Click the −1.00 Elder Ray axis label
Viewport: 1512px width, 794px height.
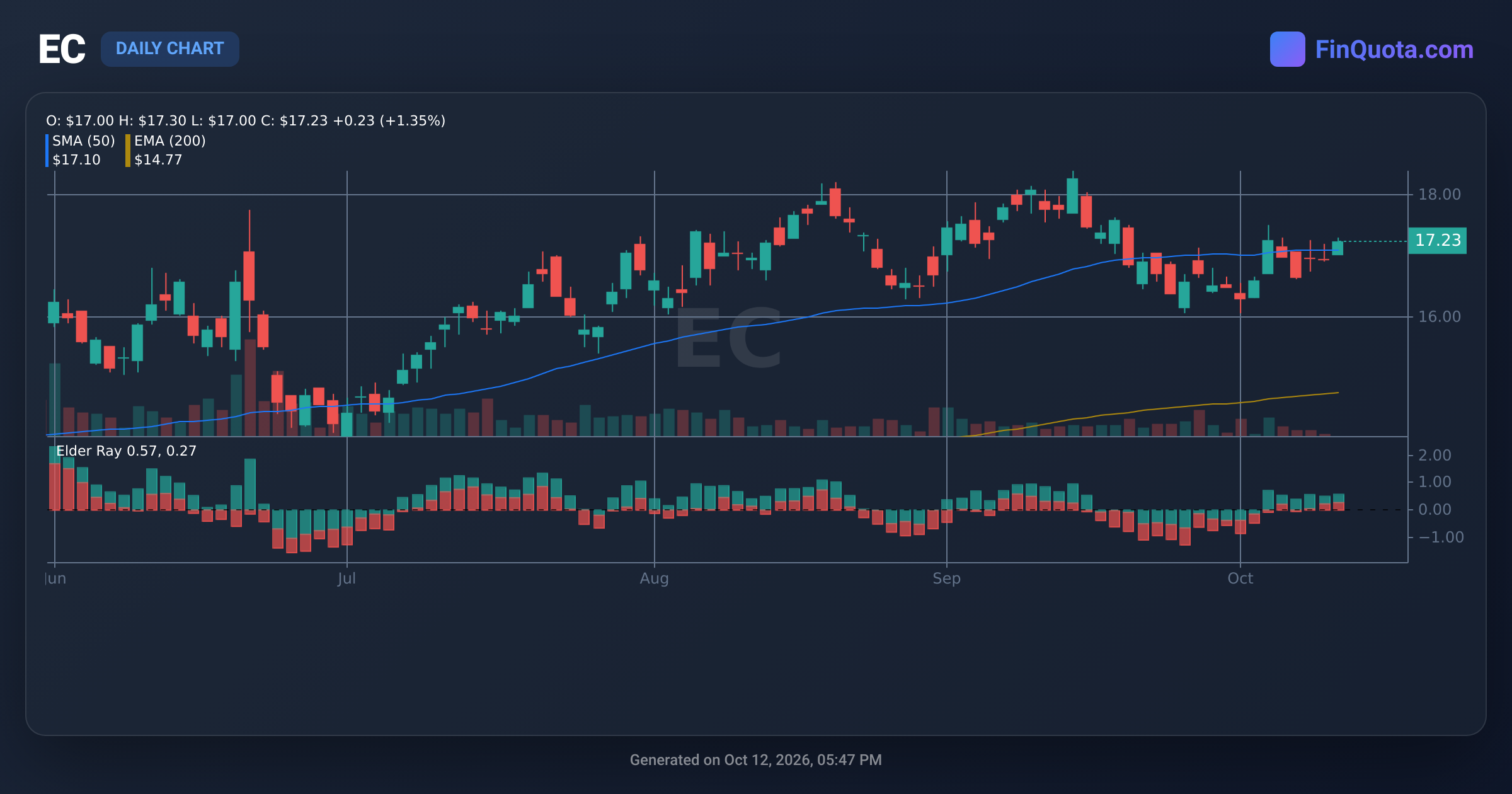pyautogui.click(x=1441, y=537)
